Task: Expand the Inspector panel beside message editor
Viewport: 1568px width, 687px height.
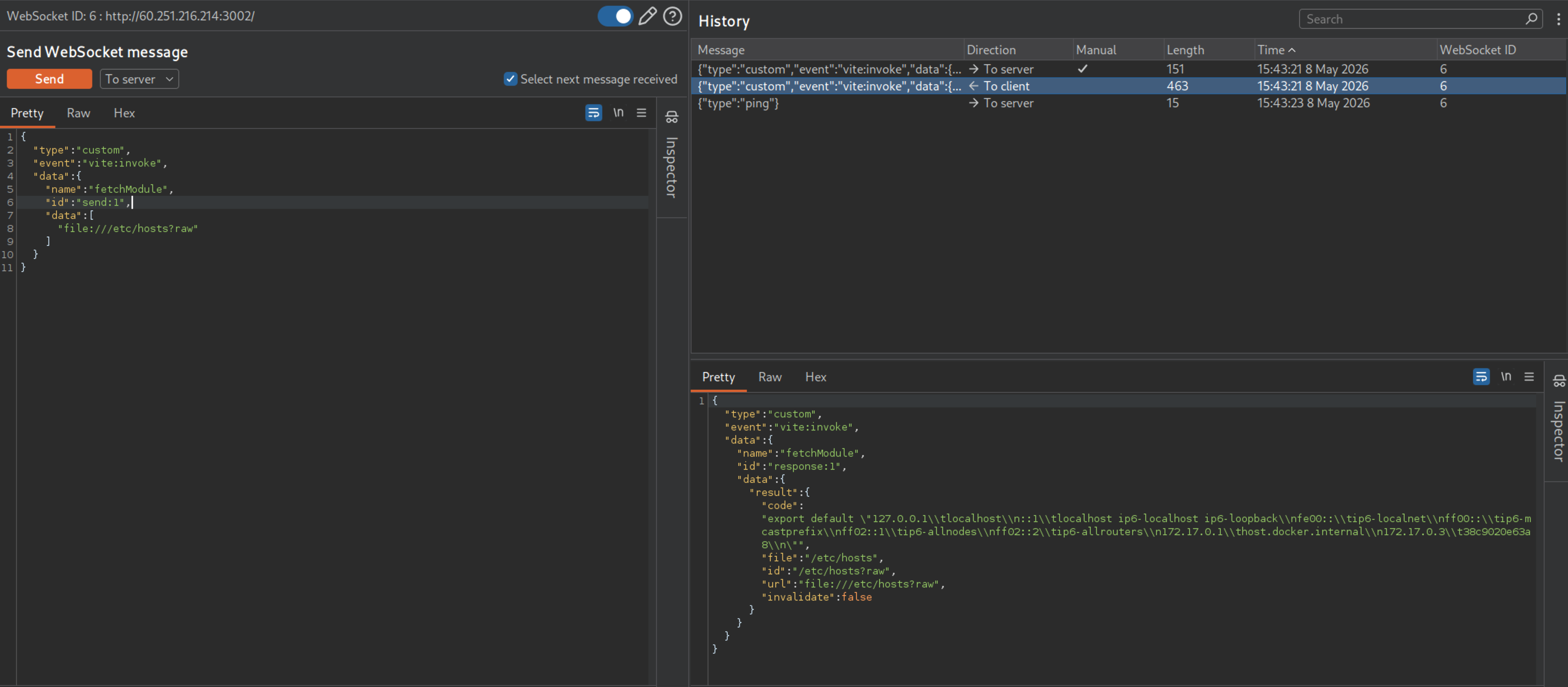Action: (672, 156)
